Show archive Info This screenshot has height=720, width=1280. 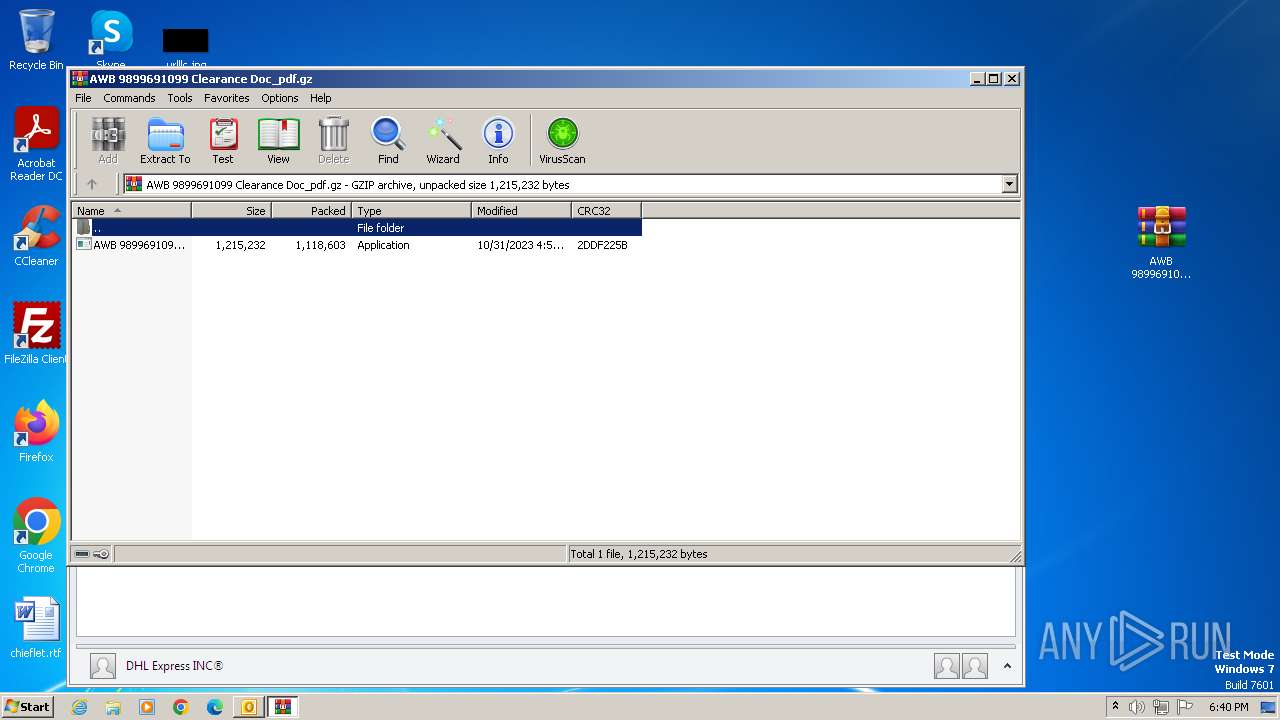point(498,141)
